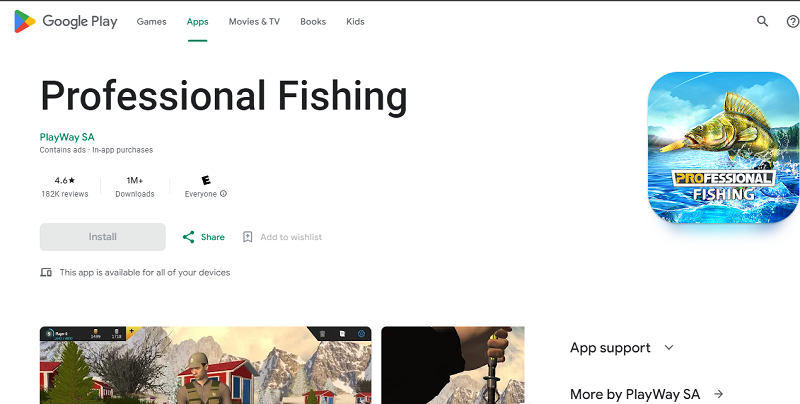
Task: Click the Everyone rating label
Action: point(201,194)
